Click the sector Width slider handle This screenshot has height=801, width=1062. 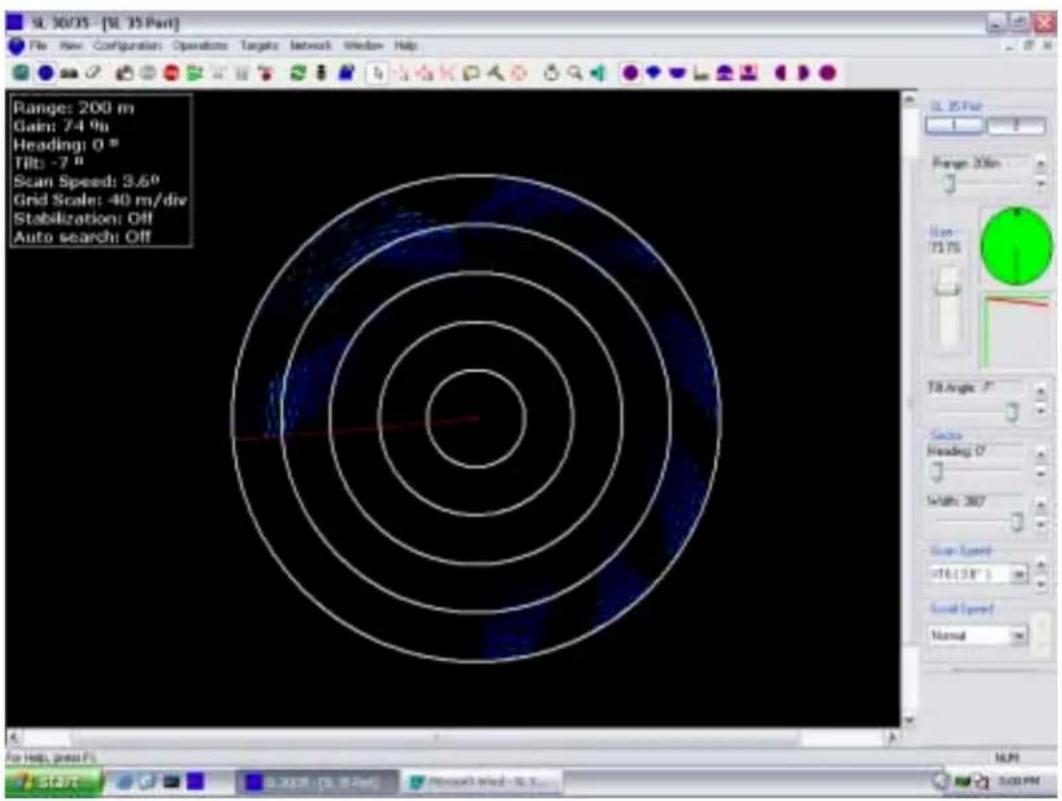[x=1016, y=521]
